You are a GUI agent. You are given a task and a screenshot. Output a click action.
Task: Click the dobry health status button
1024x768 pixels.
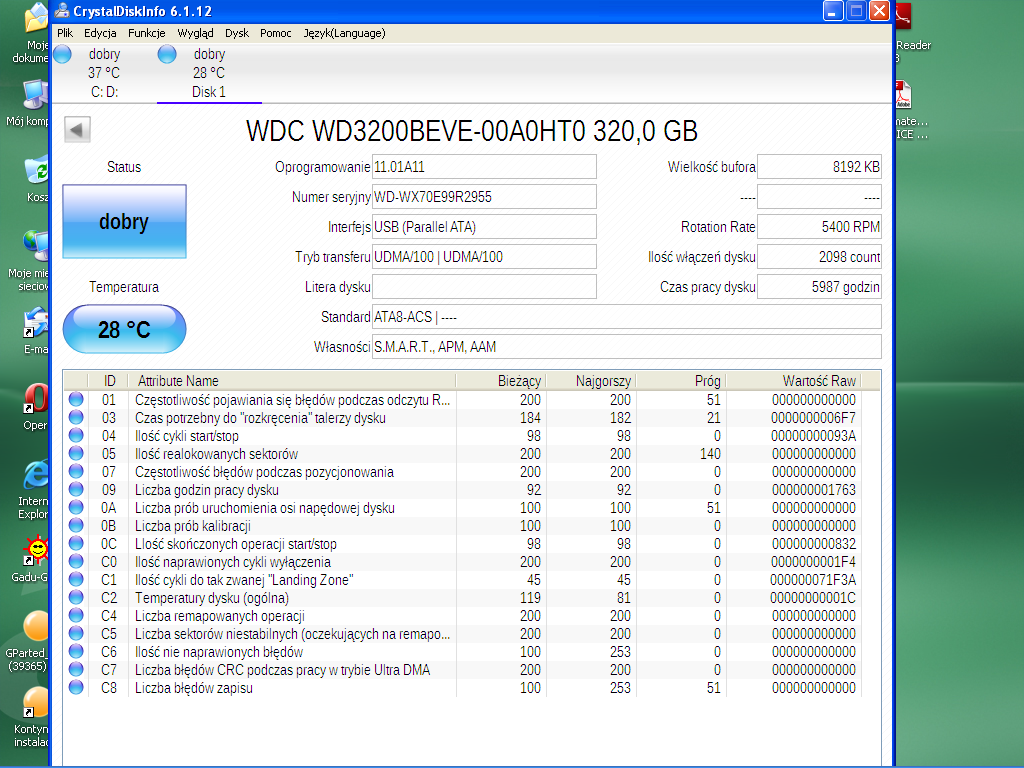[x=124, y=221]
